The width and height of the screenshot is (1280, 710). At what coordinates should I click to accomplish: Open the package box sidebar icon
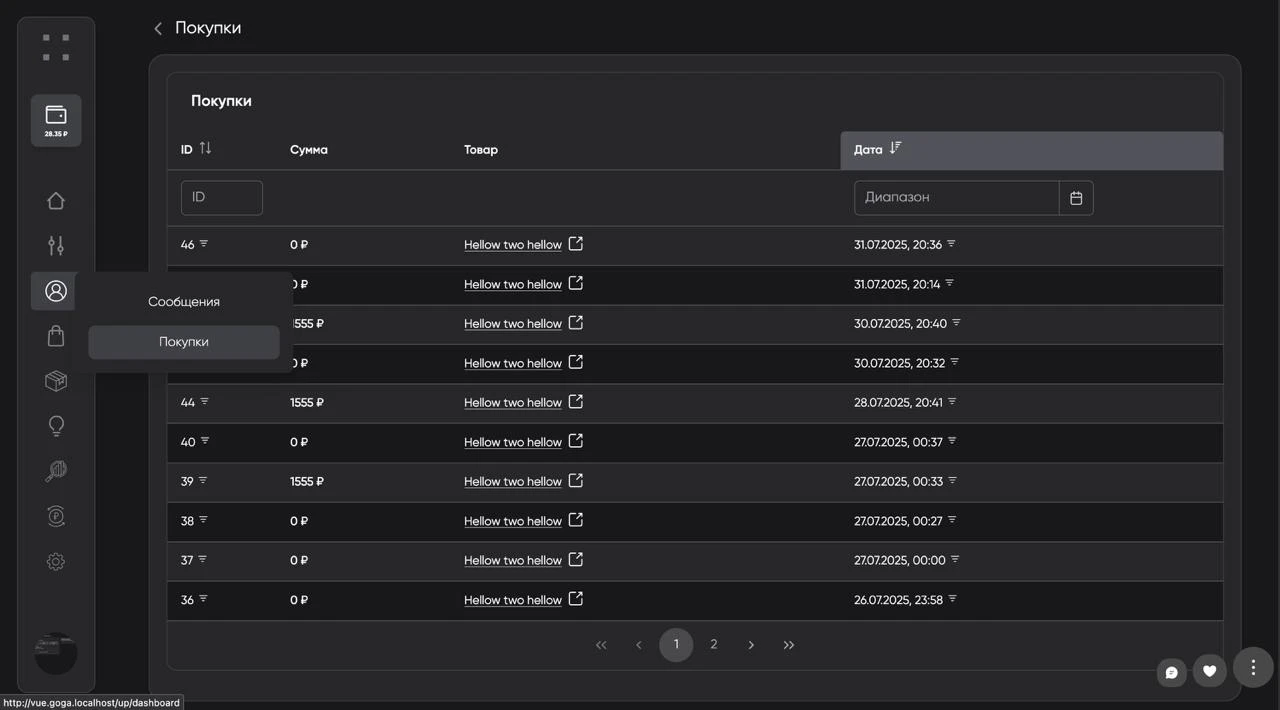click(56, 381)
